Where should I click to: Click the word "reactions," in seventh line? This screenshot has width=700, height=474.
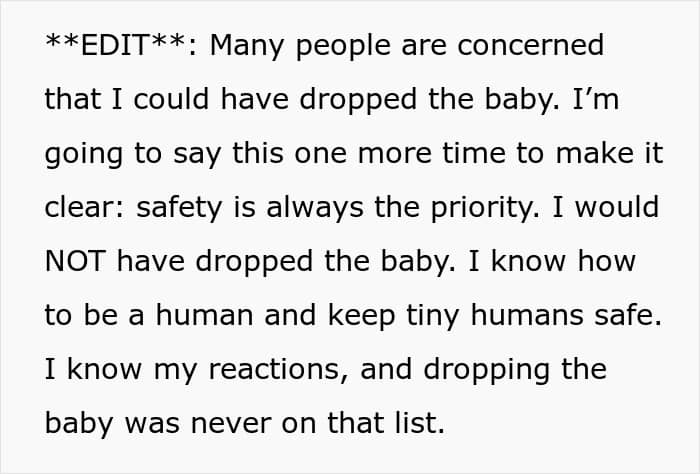[278, 371]
